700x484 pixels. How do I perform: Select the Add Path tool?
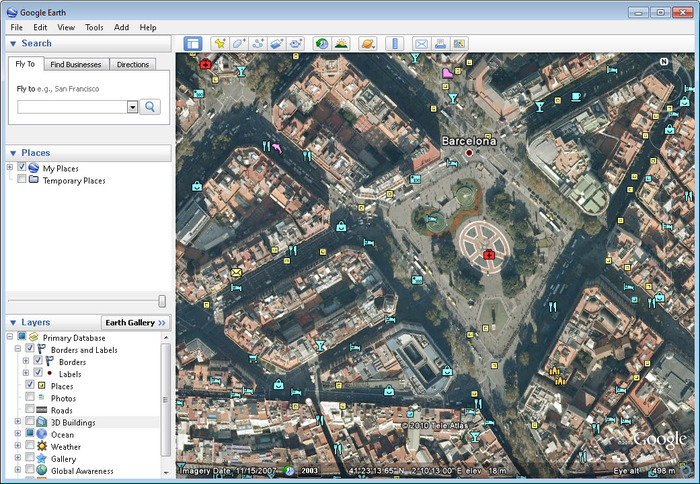257,44
